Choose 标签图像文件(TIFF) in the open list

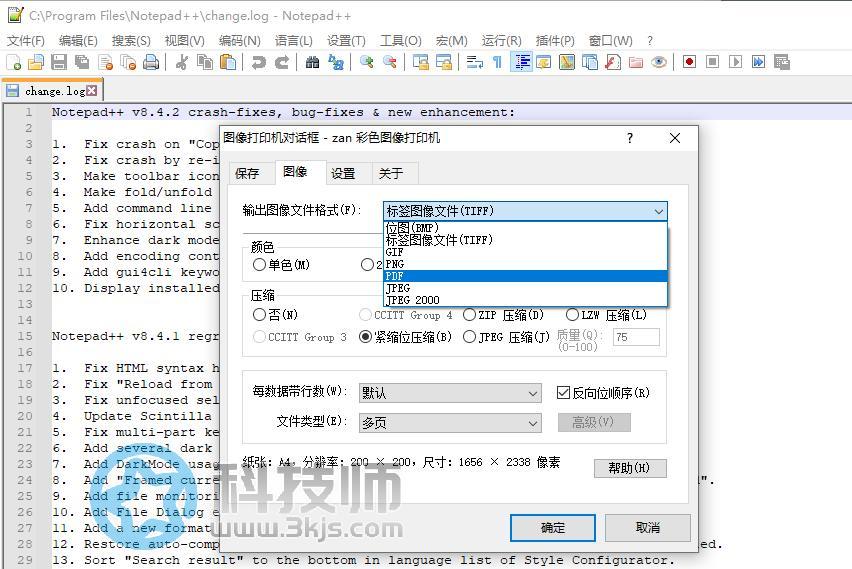point(525,240)
